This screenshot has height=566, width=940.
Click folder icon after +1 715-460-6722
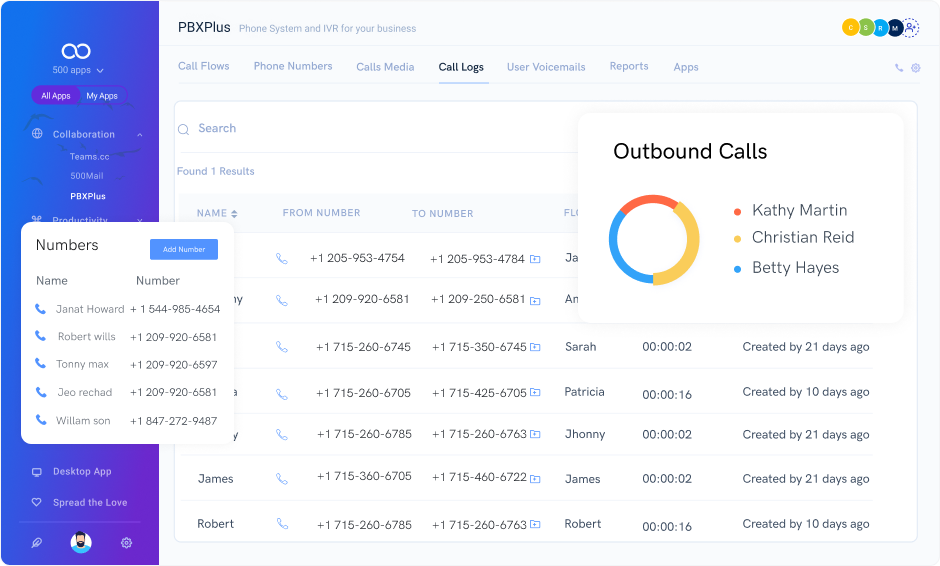535,478
